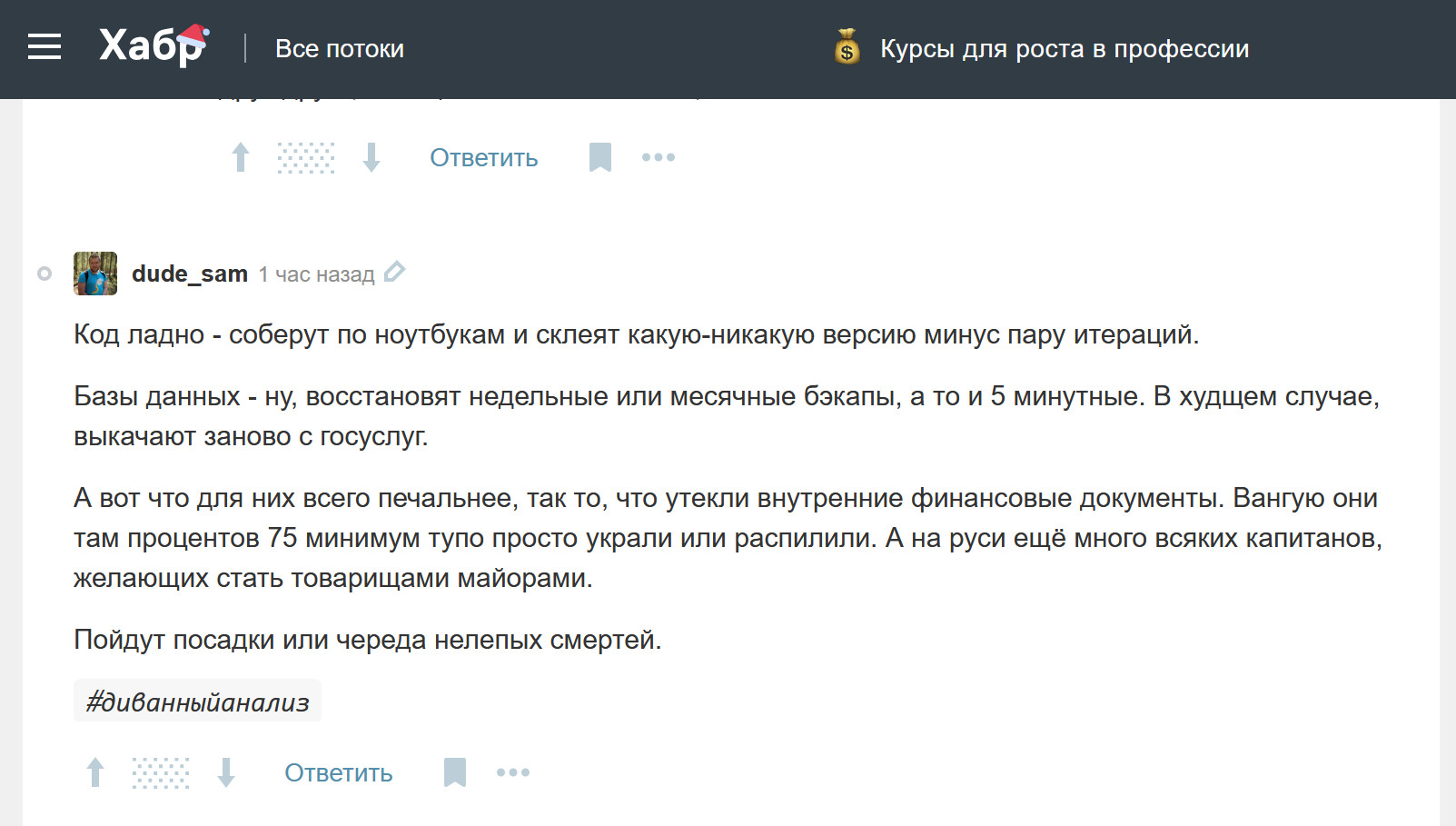Open the Все потоки menu

tap(339, 49)
